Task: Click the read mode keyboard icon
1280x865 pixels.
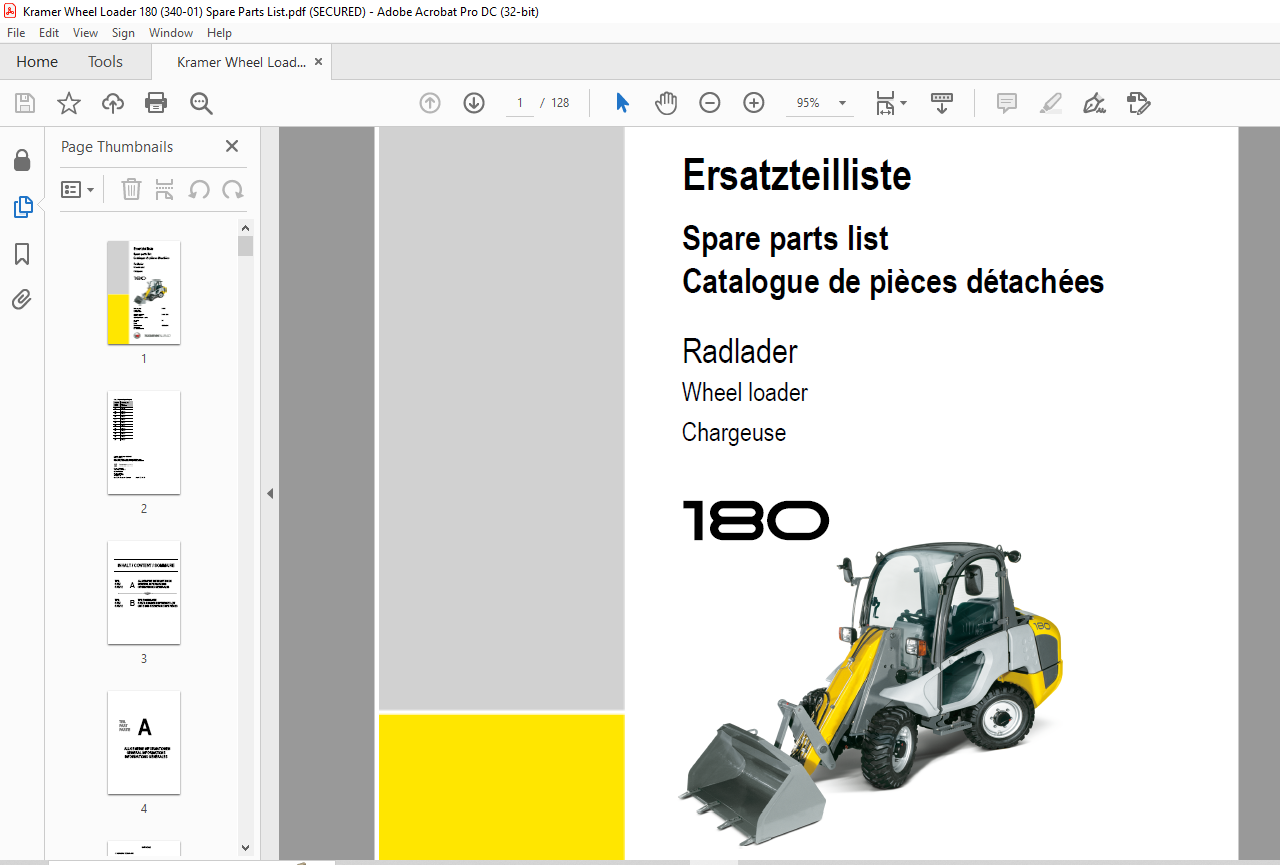Action: 942,103
